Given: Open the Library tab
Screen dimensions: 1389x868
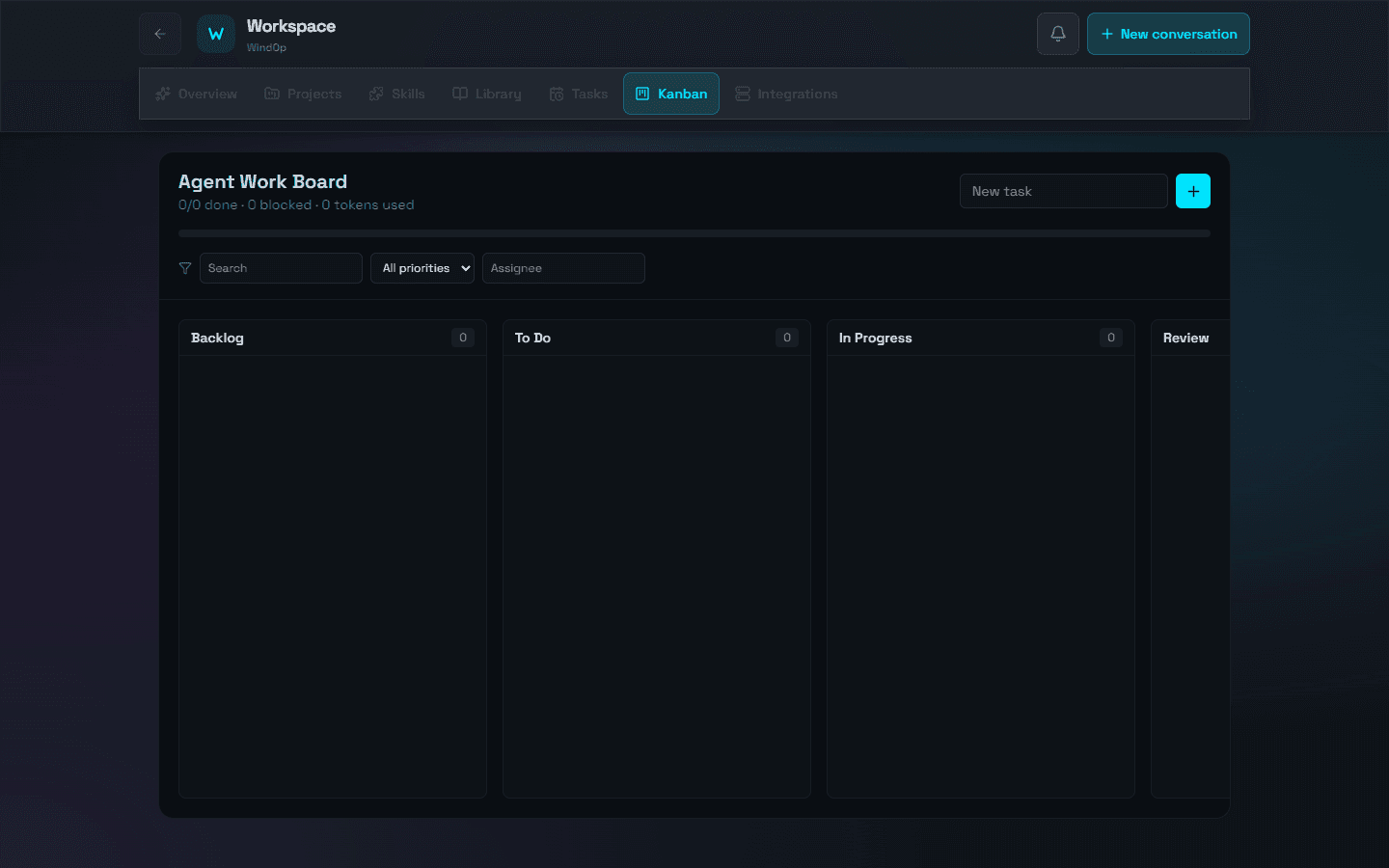Looking at the screenshot, I should 487,94.
